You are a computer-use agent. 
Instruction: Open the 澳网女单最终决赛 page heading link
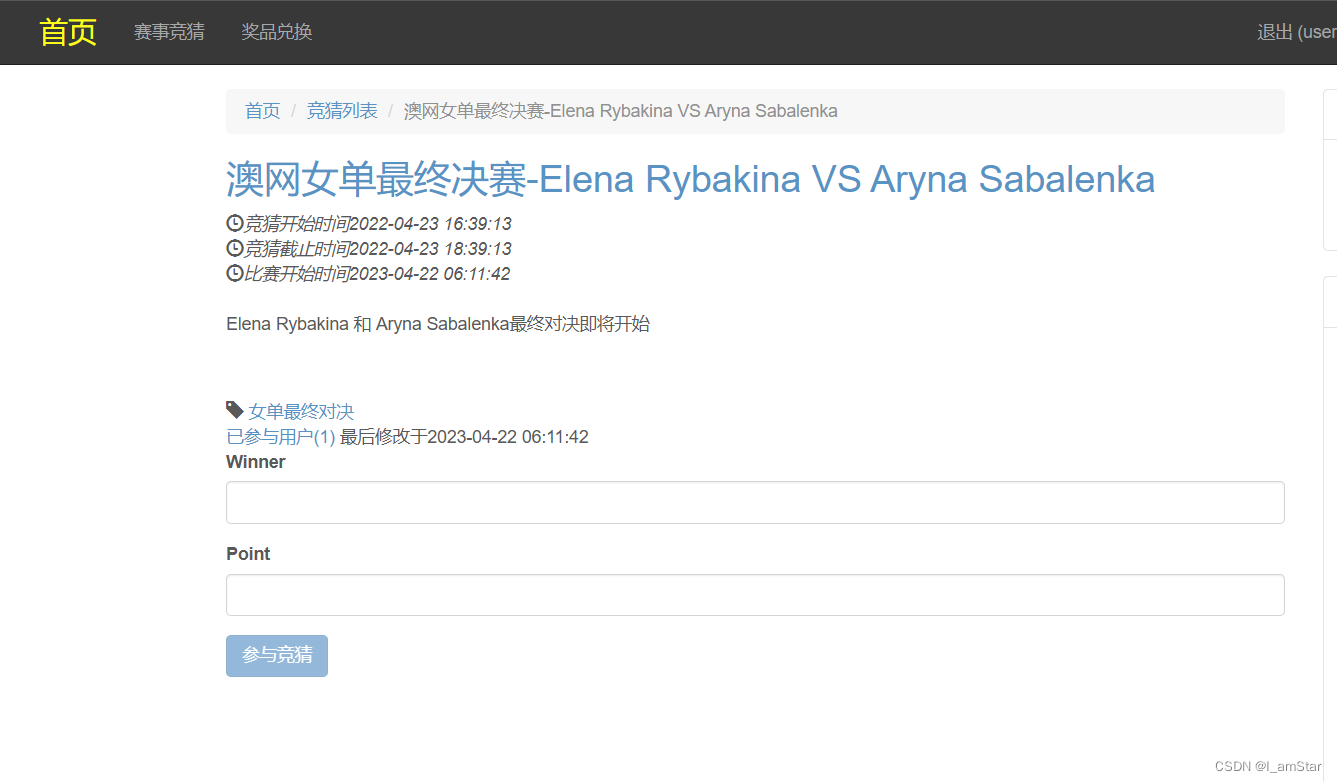click(691, 179)
